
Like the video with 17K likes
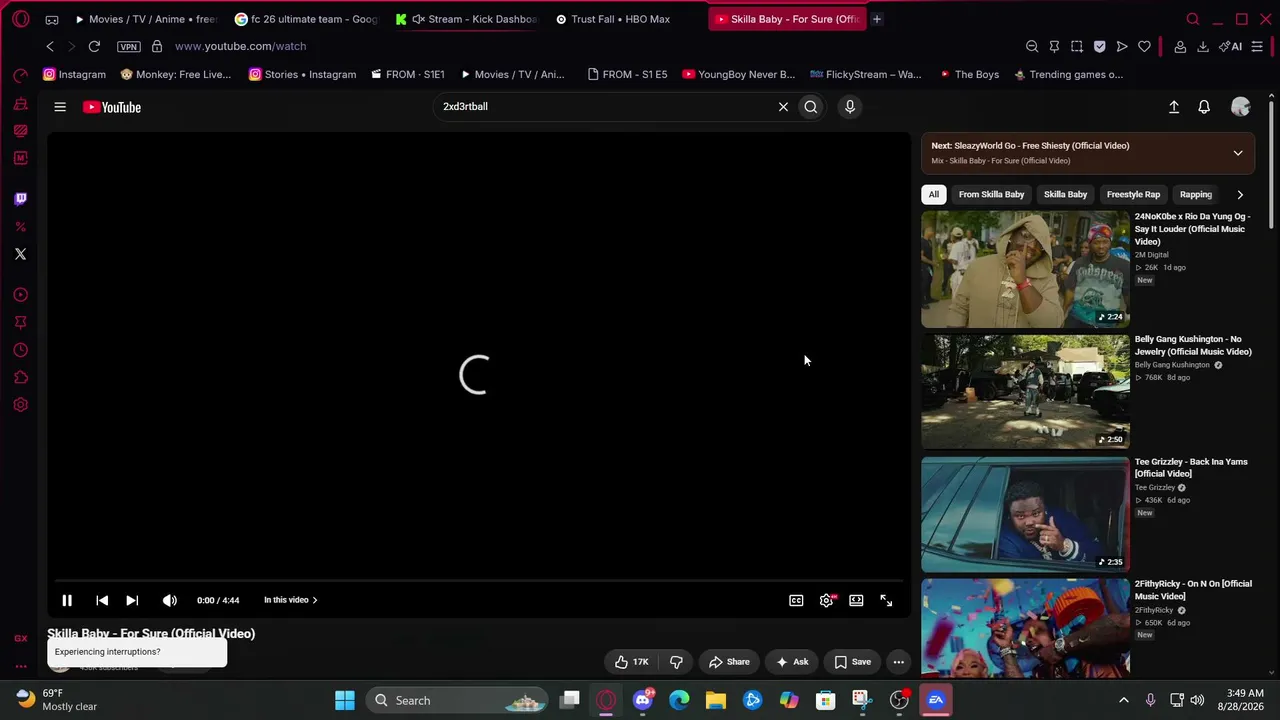pos(632,662)
